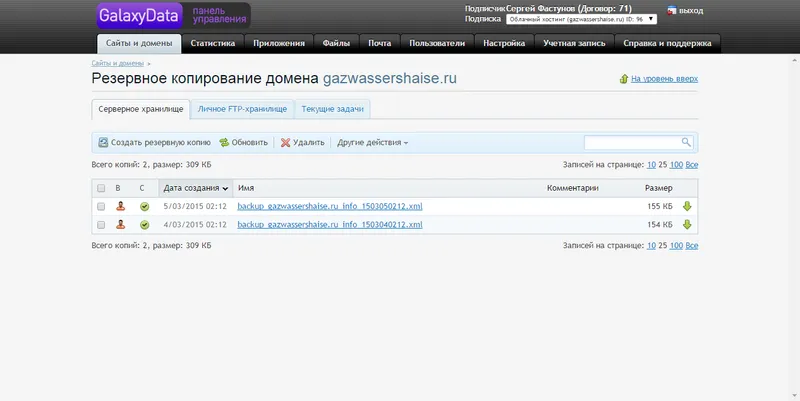Image resolution: width=800 pixels, height=401 pixels.
Task: Click the size value 154 КБ
Action: tap(660, 224)
